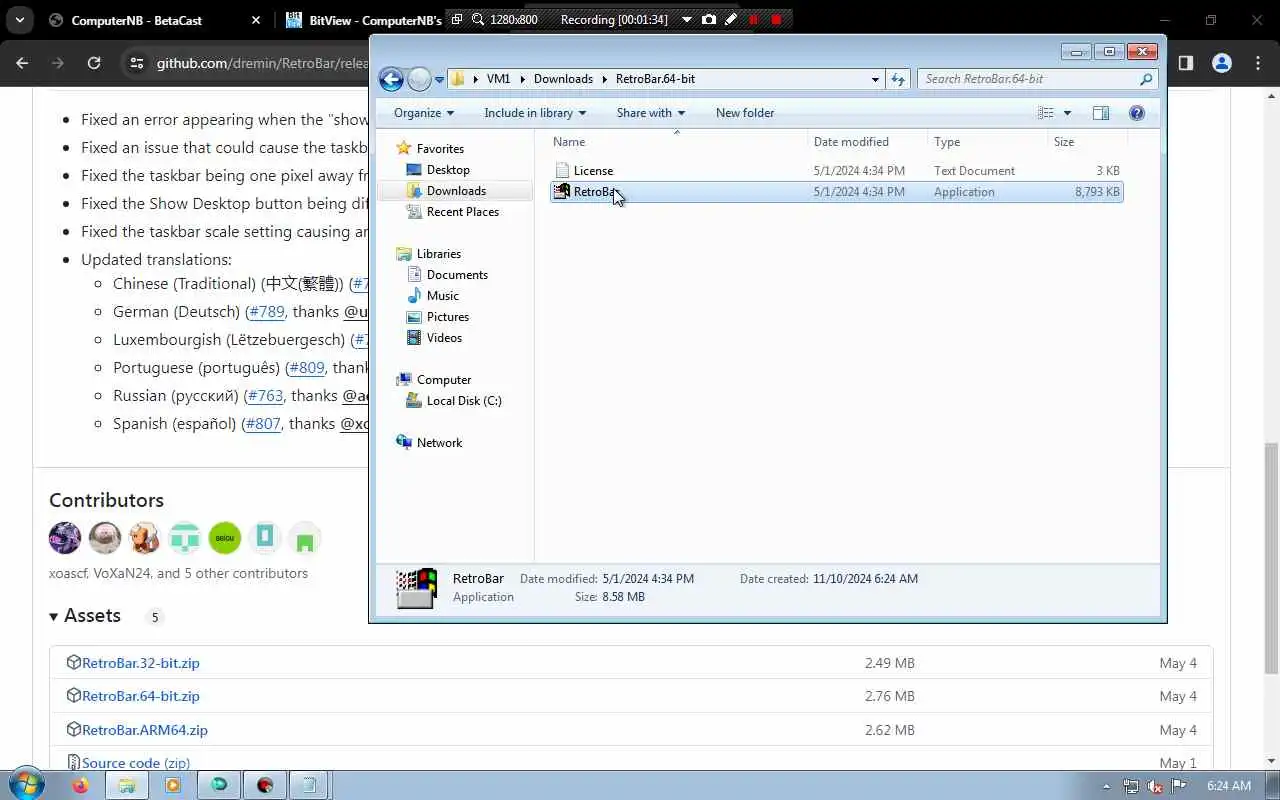Viewport: 1280px width, 800px height.
Task: Open Music library
Action: pos(442,296)
